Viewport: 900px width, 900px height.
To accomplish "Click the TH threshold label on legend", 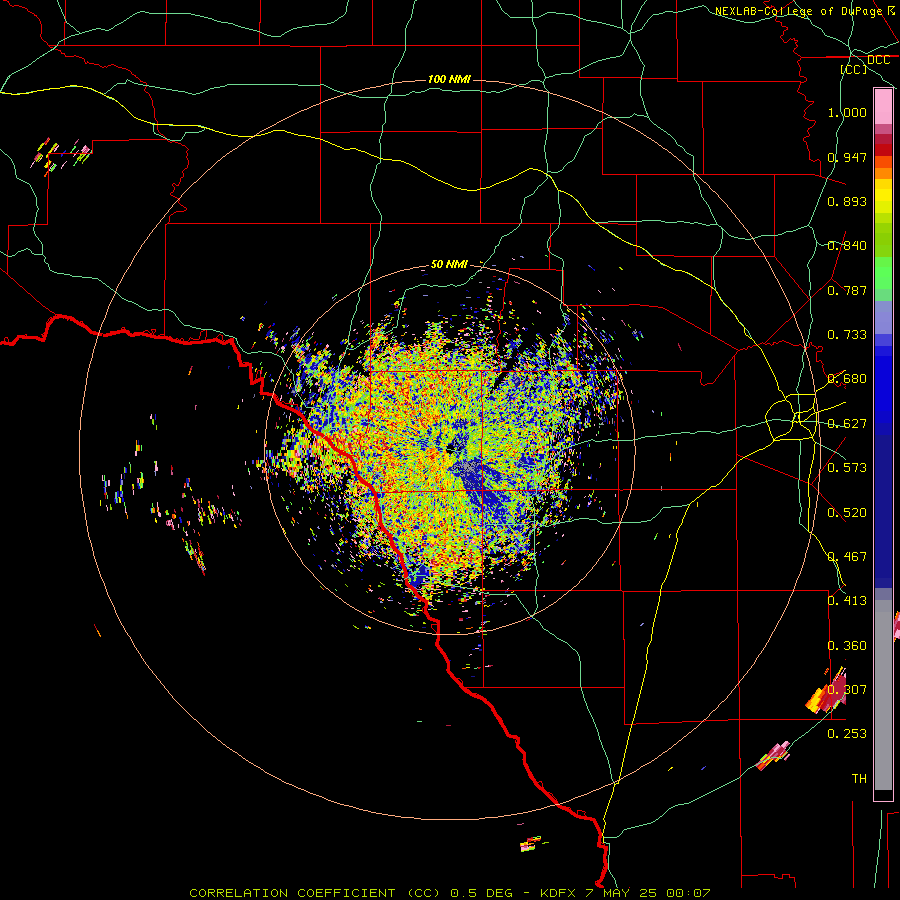I will click(859, 779).
